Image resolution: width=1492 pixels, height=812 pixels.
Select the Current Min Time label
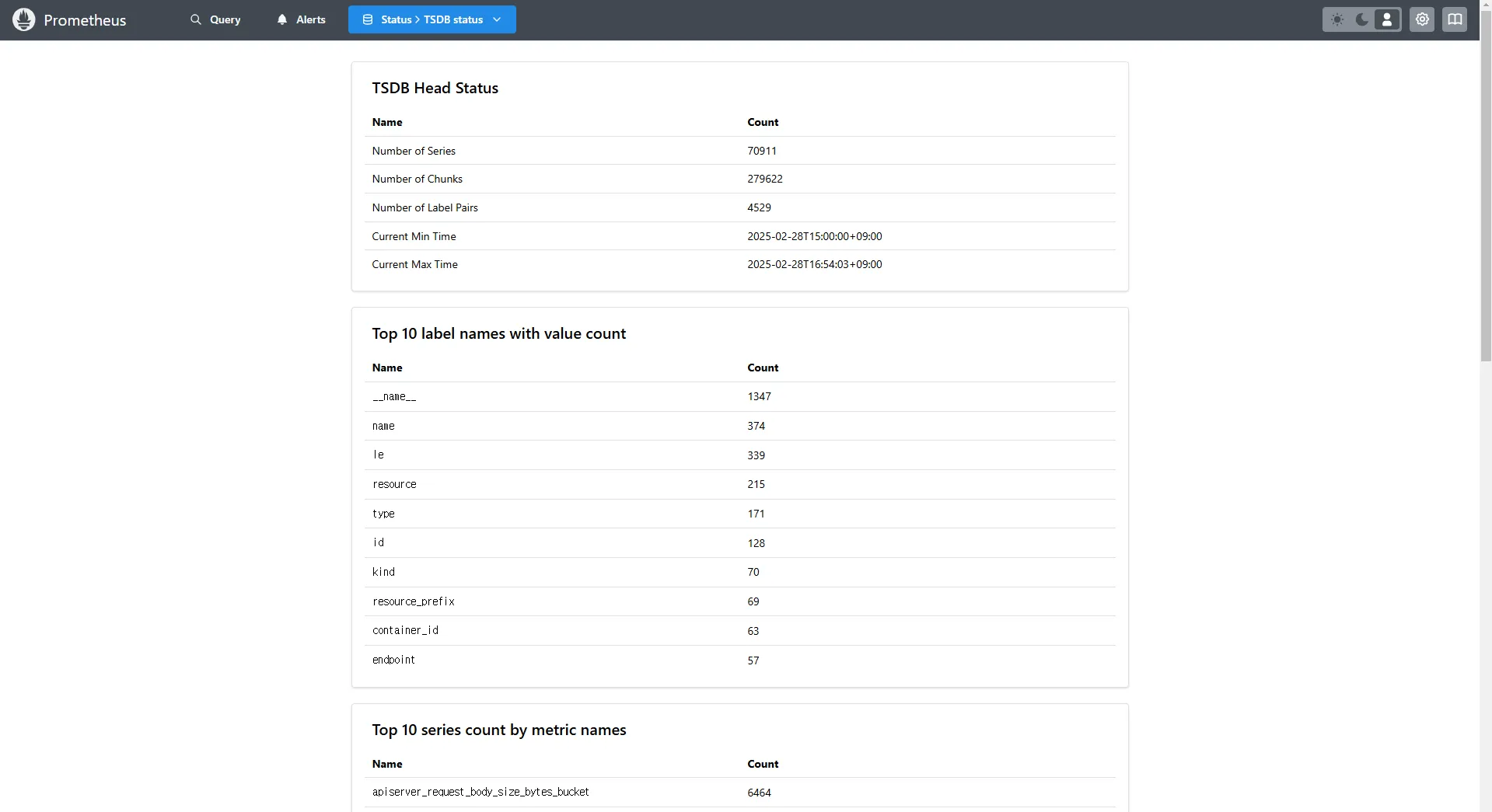414,236
